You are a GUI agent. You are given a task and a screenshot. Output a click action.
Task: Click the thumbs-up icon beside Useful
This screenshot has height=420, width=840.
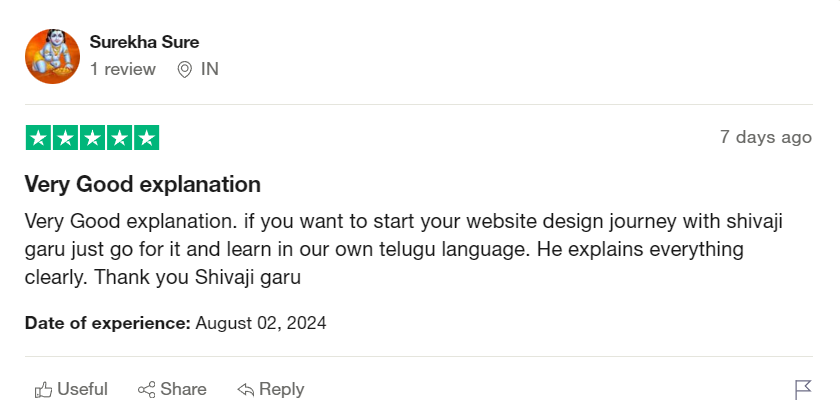43,389
